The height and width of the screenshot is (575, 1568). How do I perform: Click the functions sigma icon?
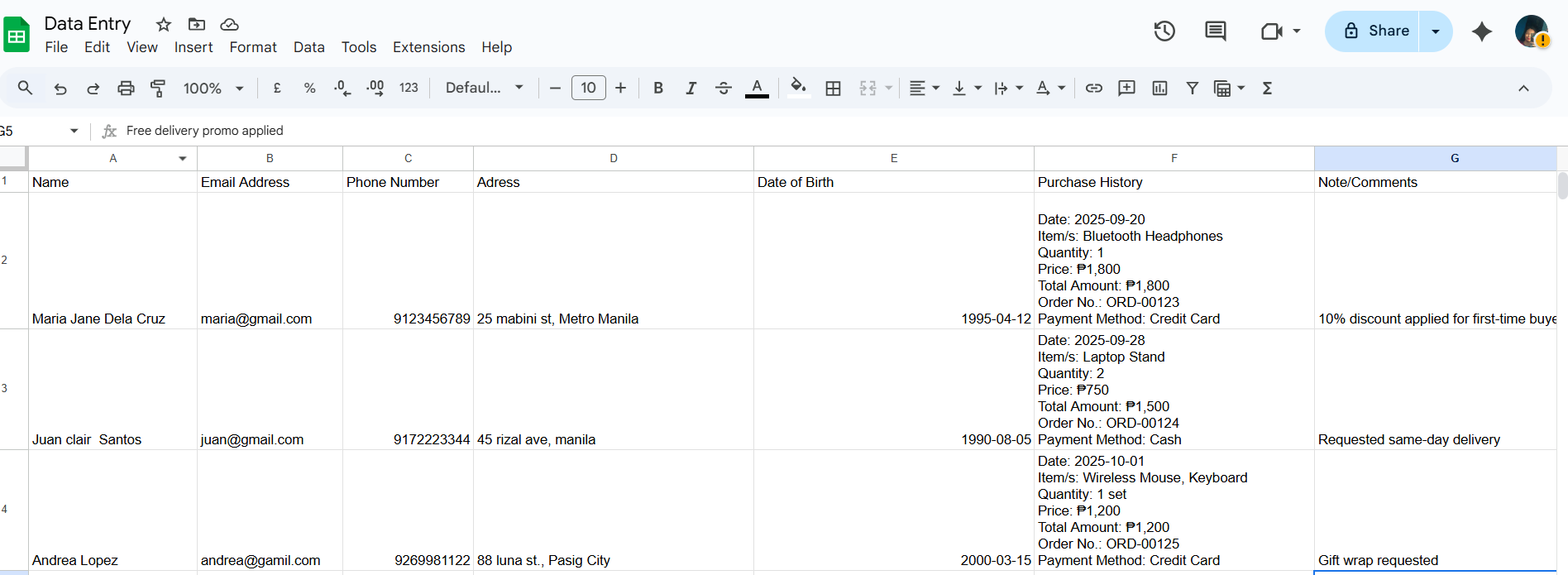point(1267,88)
